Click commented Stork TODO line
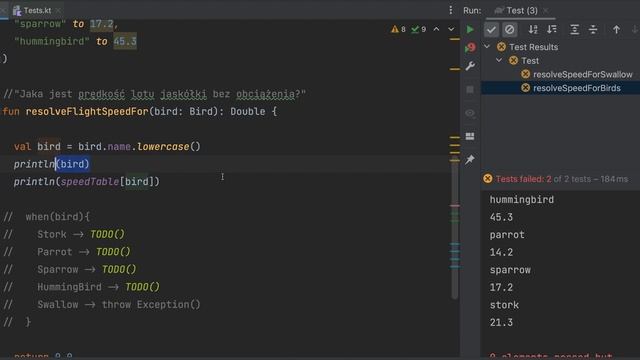 click(64, 234)
